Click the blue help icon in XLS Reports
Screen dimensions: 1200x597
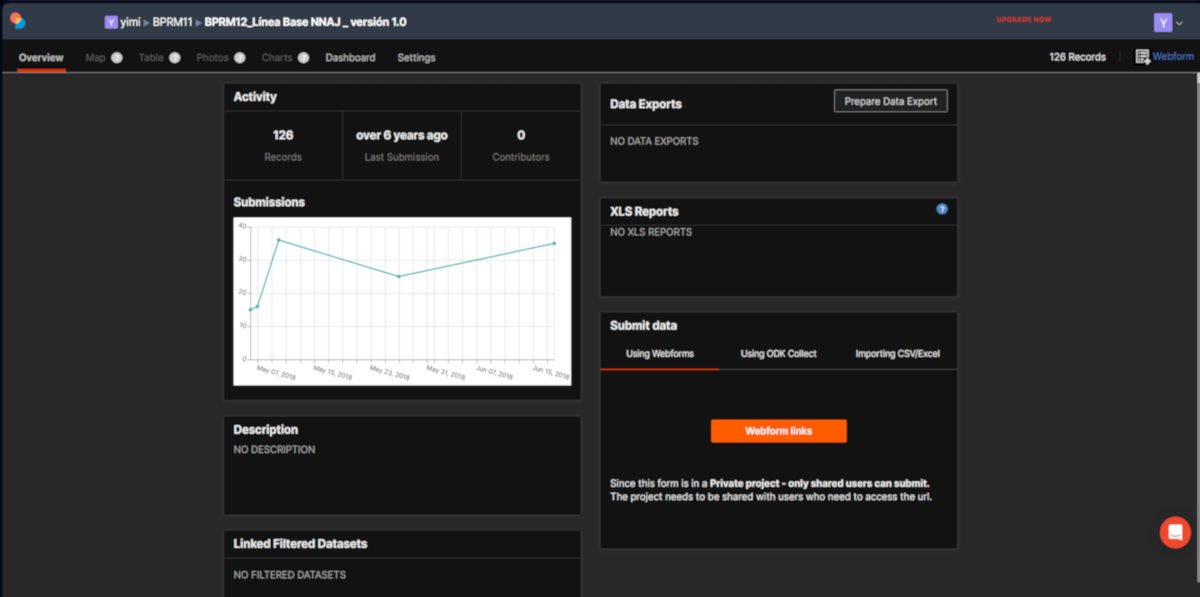pyautogui.click(x=942, y=210)
